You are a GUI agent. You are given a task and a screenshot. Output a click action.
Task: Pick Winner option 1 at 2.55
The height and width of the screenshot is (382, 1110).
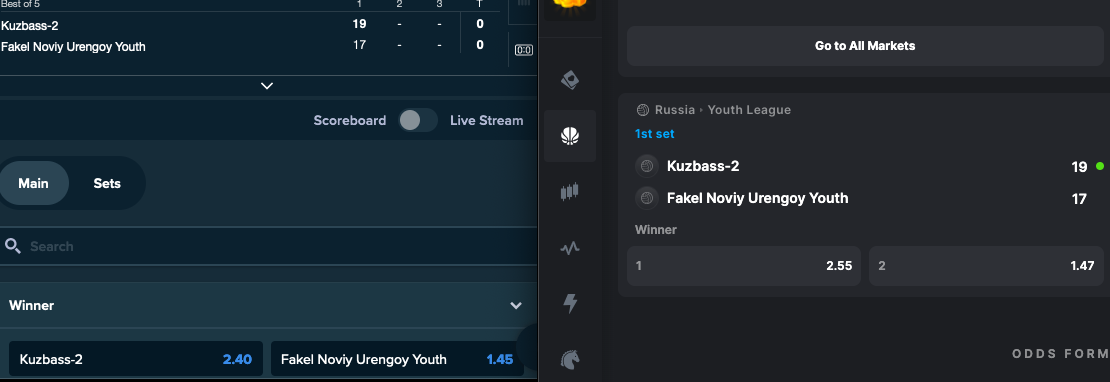[744, 266]
